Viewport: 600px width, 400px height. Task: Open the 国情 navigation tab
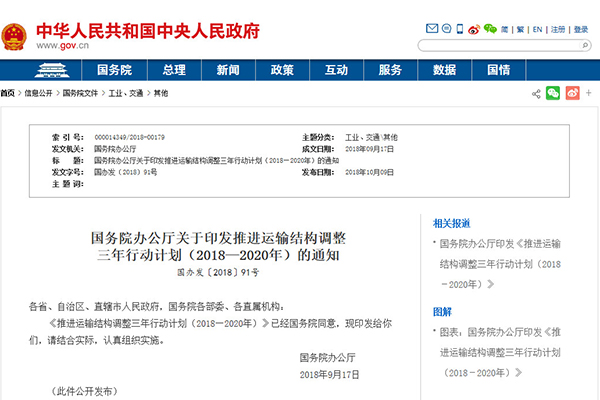499,70
